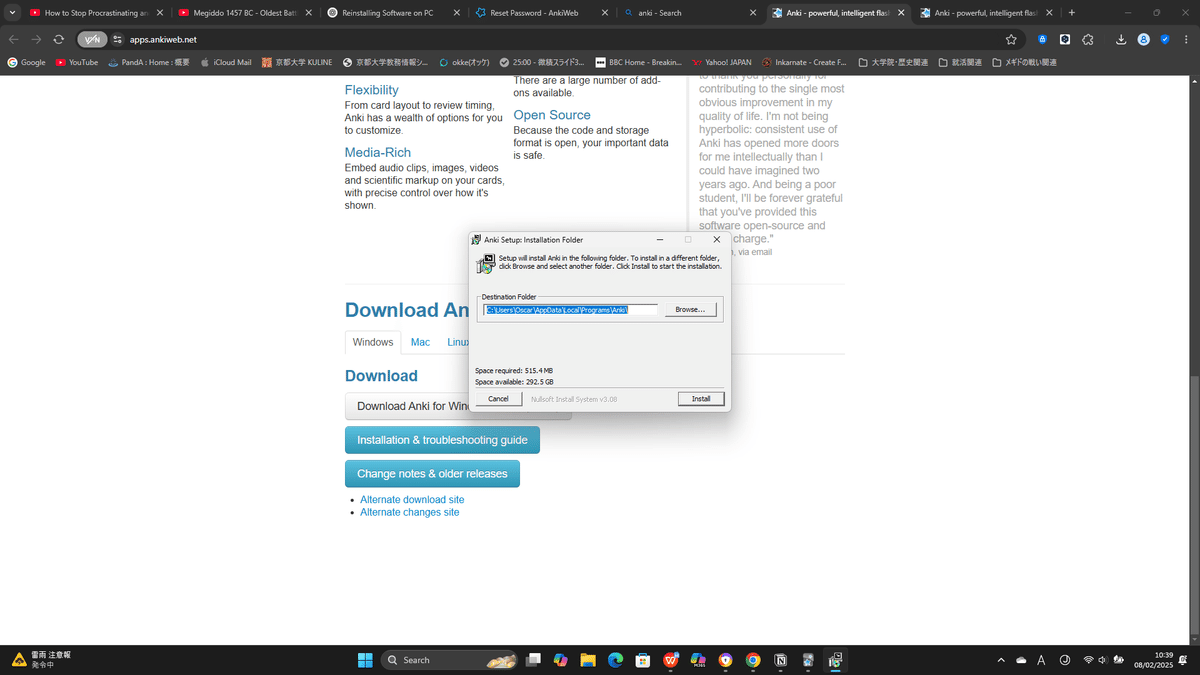Open the iCloud Mail bookmark
This screenshot has width=1200, height=675.
pos(226,62)
